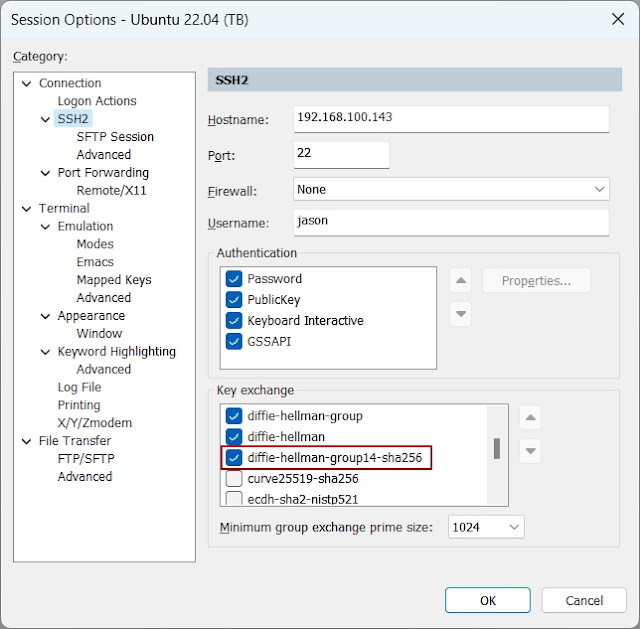Select Emacs category

pyautogui.click(x=95, y=262)
